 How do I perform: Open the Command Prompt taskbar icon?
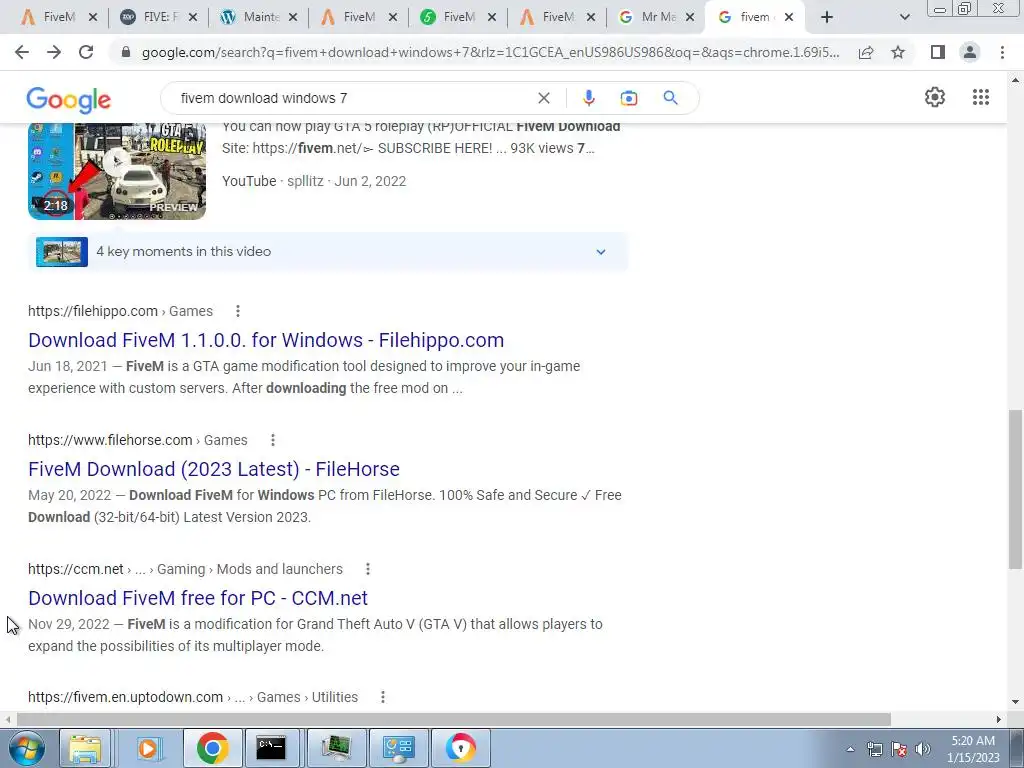click(271, 748)
